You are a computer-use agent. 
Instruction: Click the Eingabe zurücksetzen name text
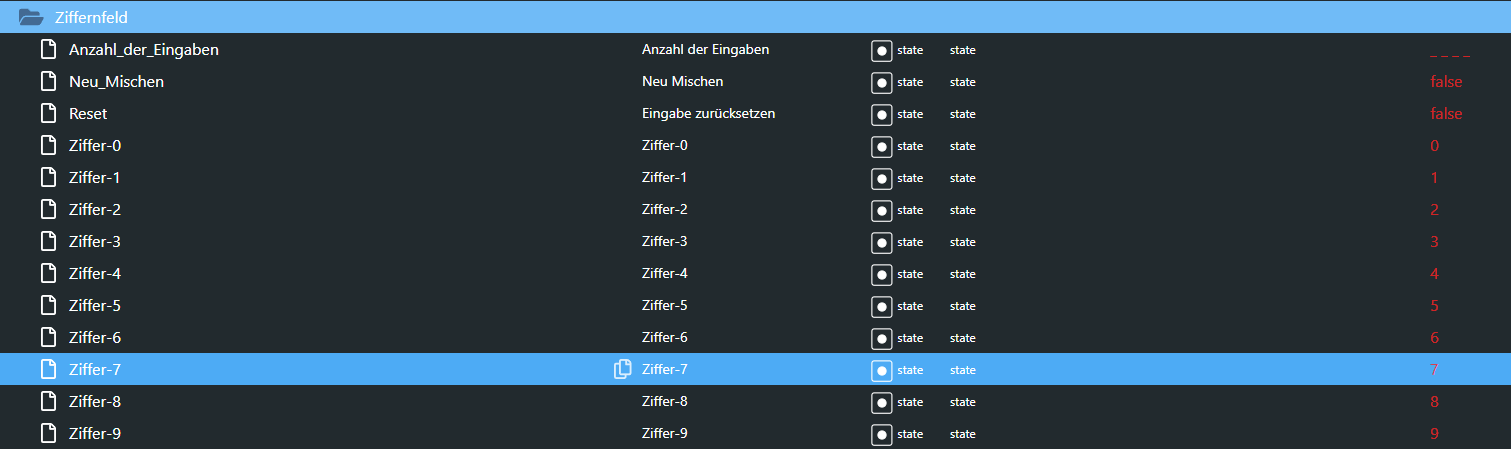(x=708, y=114)
